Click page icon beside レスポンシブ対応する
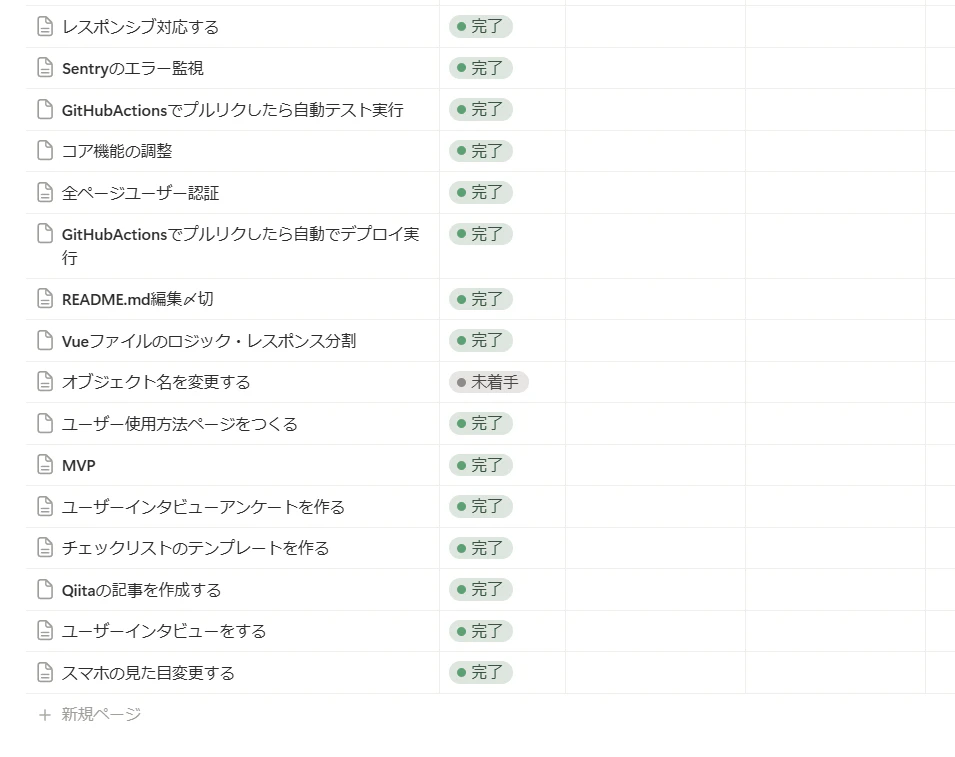 click(x=45, y=27)
